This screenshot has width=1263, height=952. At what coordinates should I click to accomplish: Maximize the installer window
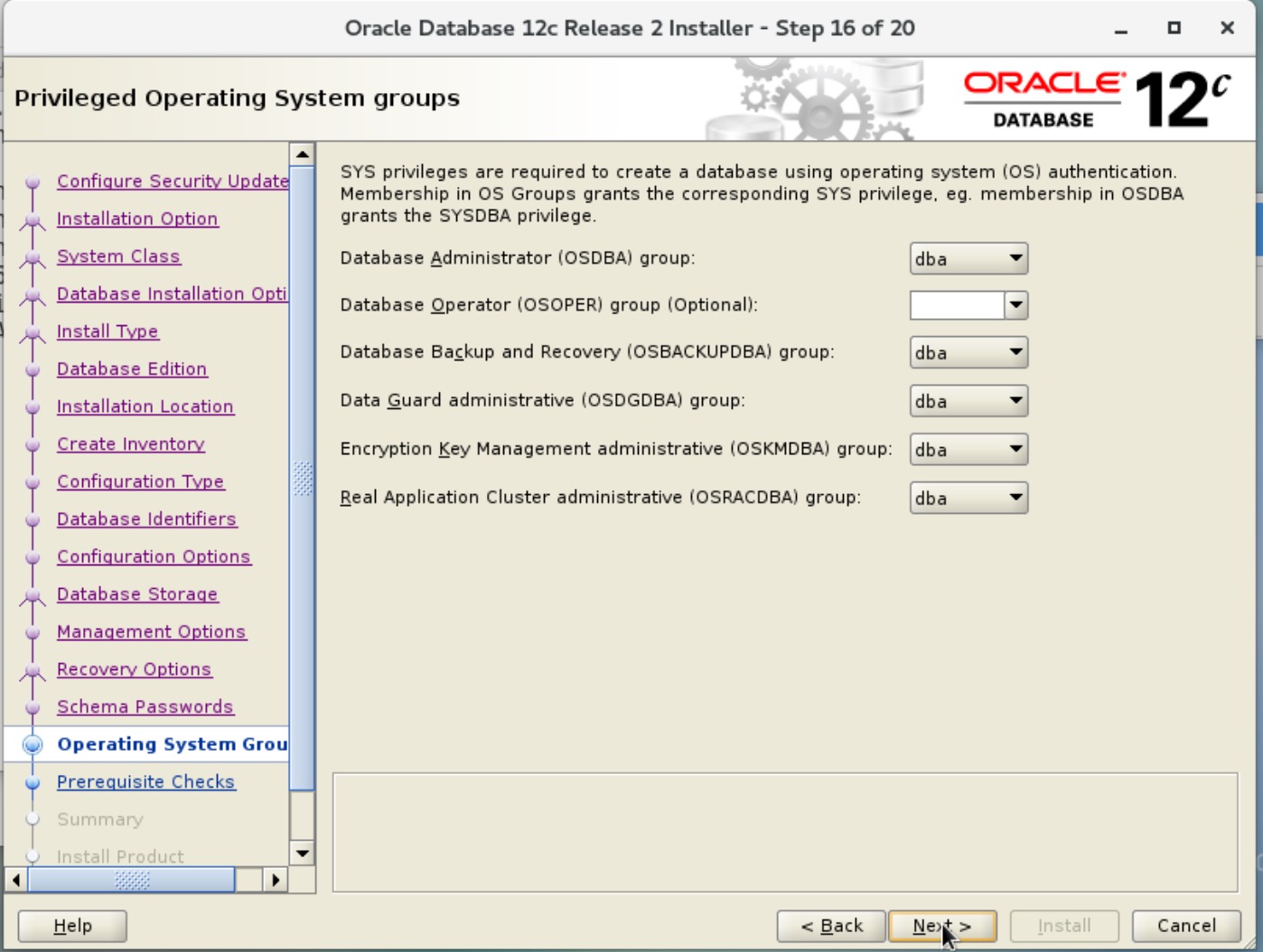coord(1174,28)
